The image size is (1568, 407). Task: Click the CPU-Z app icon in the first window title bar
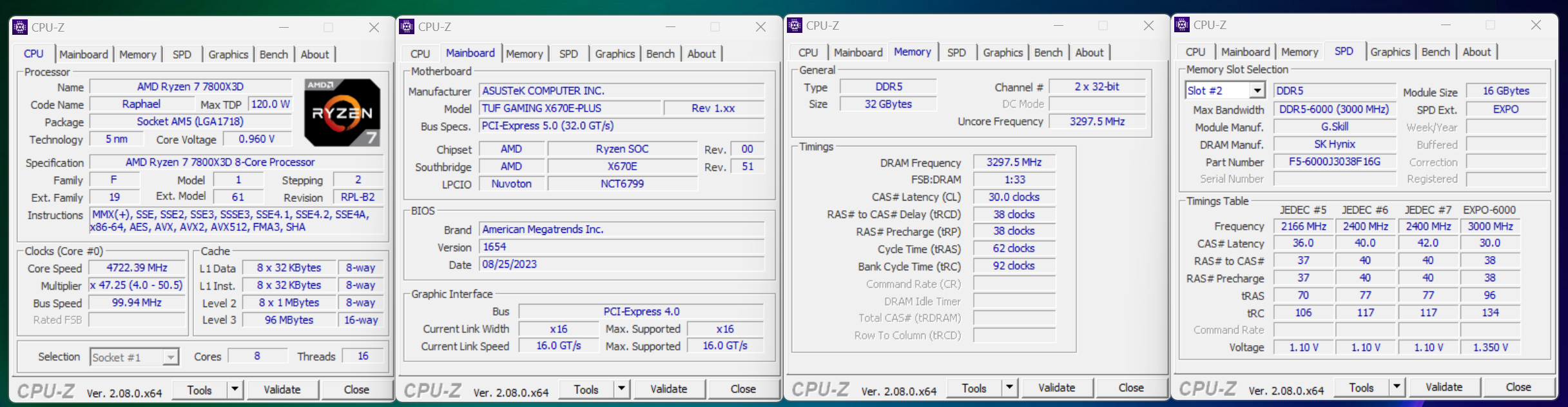20,27
